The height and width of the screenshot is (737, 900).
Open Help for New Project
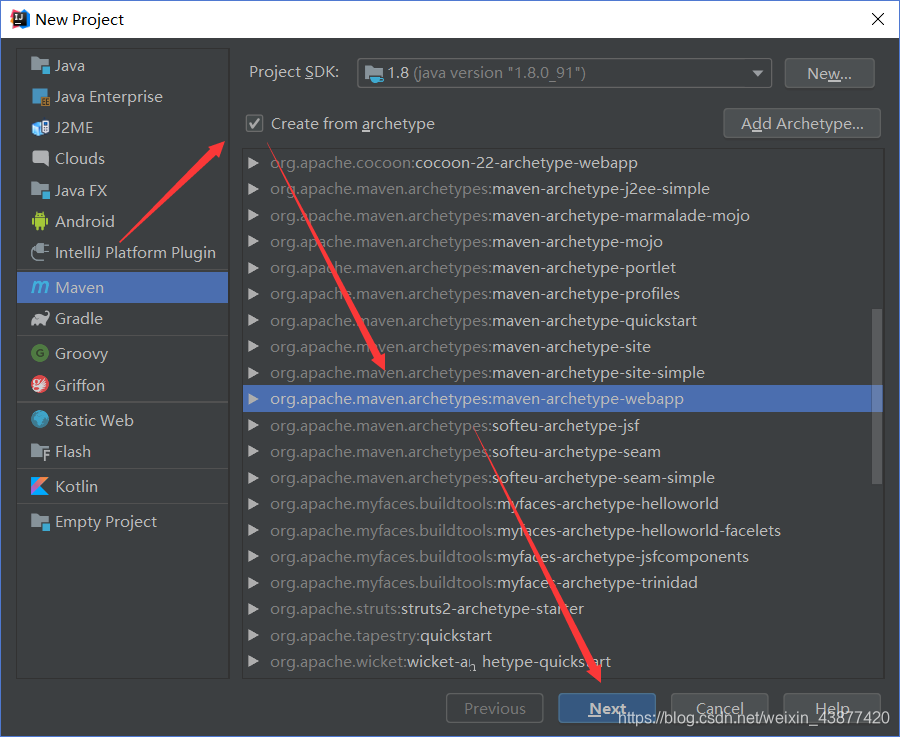[x=832, y=708]
